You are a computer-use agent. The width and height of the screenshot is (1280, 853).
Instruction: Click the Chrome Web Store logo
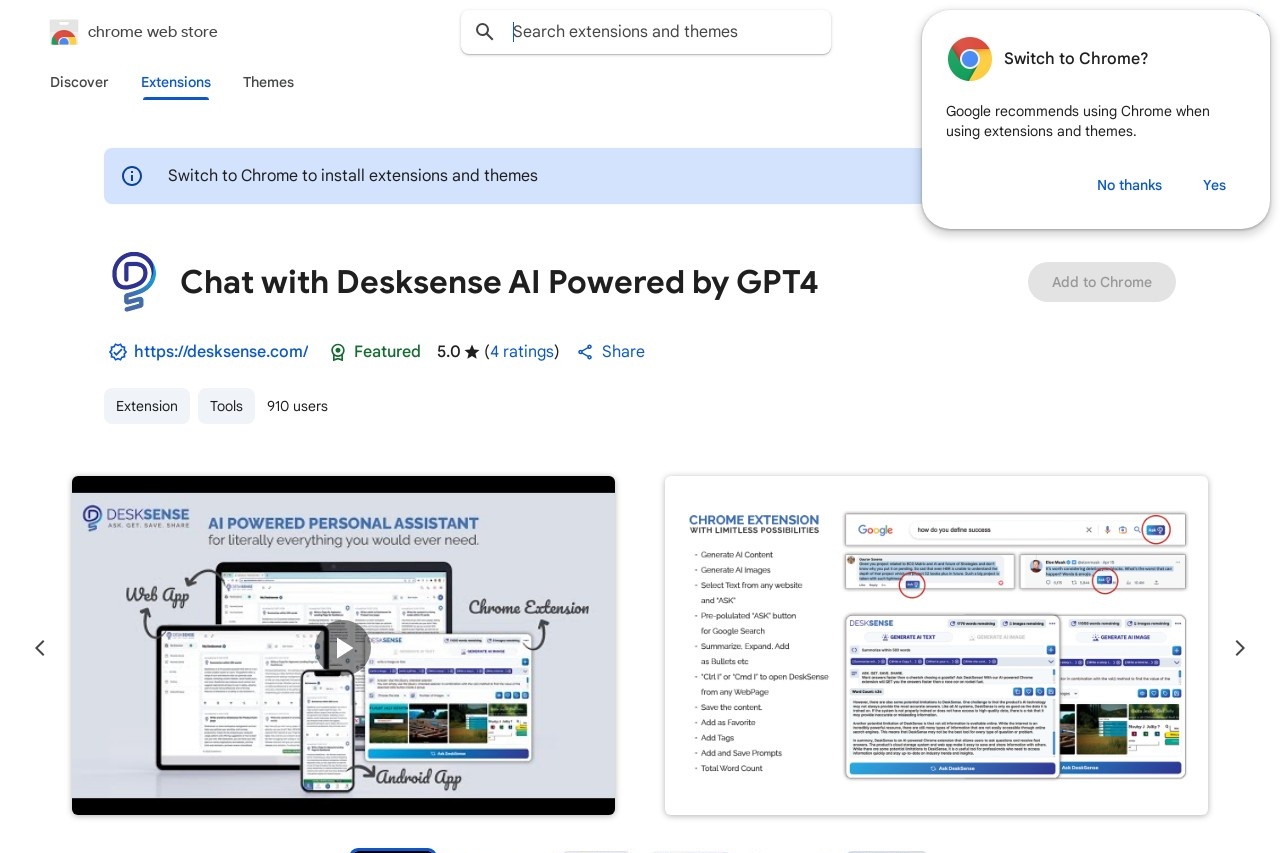tap(64, 32)
